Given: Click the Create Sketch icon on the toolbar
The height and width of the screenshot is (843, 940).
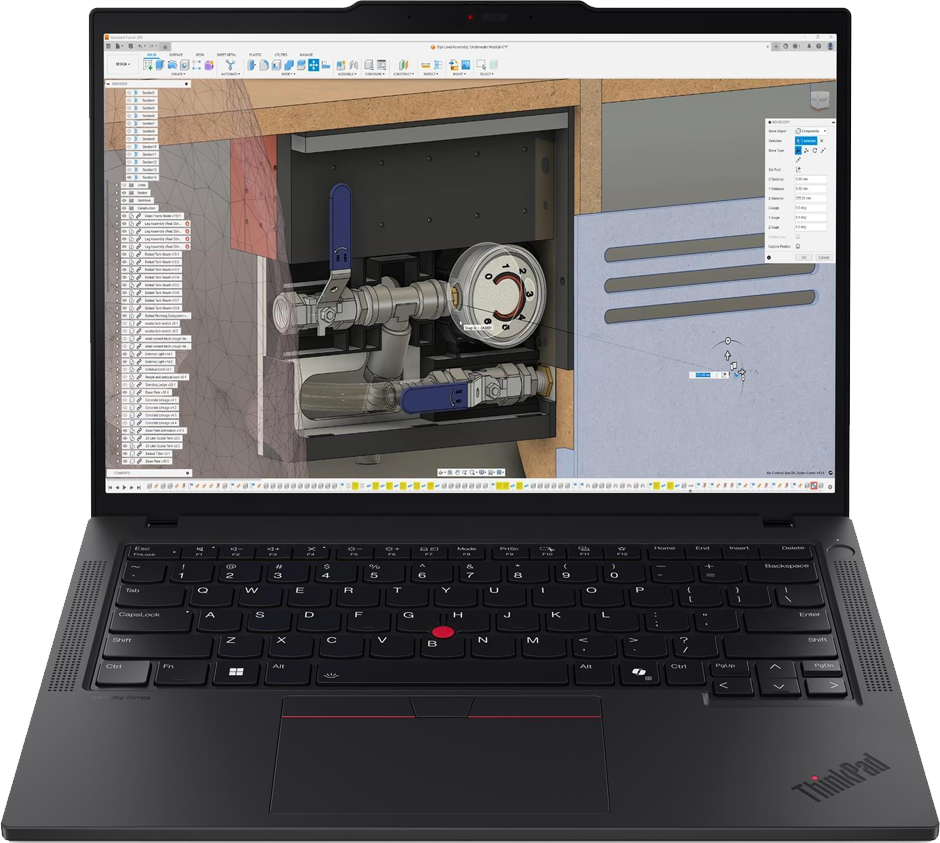Looking at the screenshot, I should point(147,66).
